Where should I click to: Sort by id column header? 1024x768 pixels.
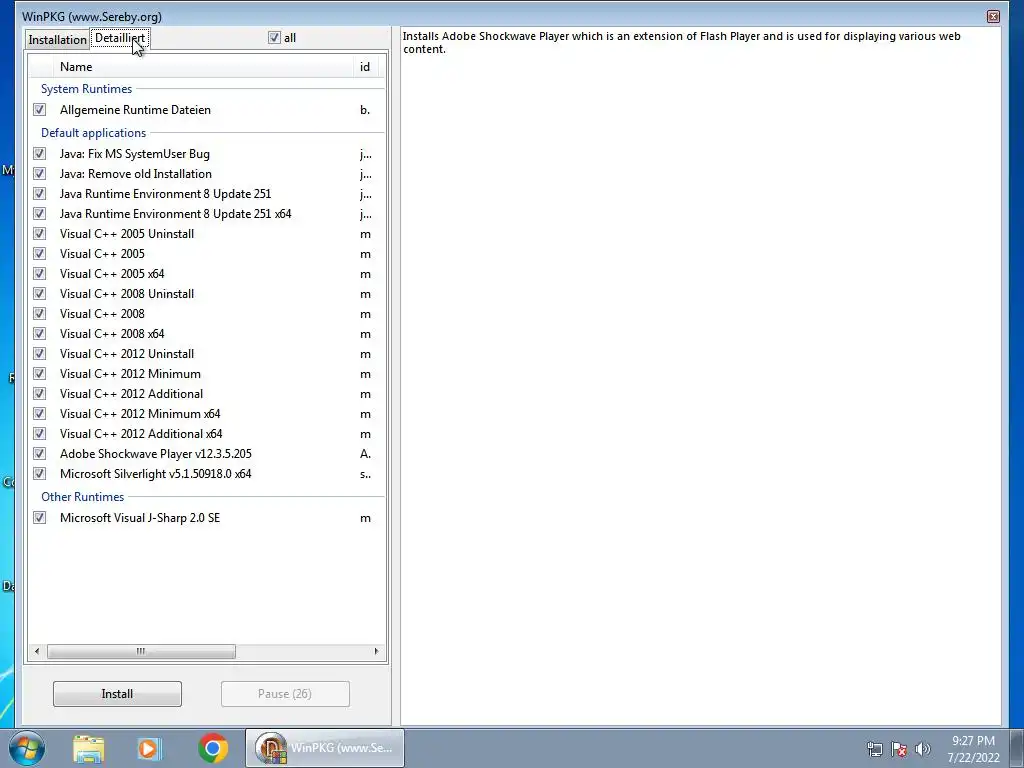[365, 67]
